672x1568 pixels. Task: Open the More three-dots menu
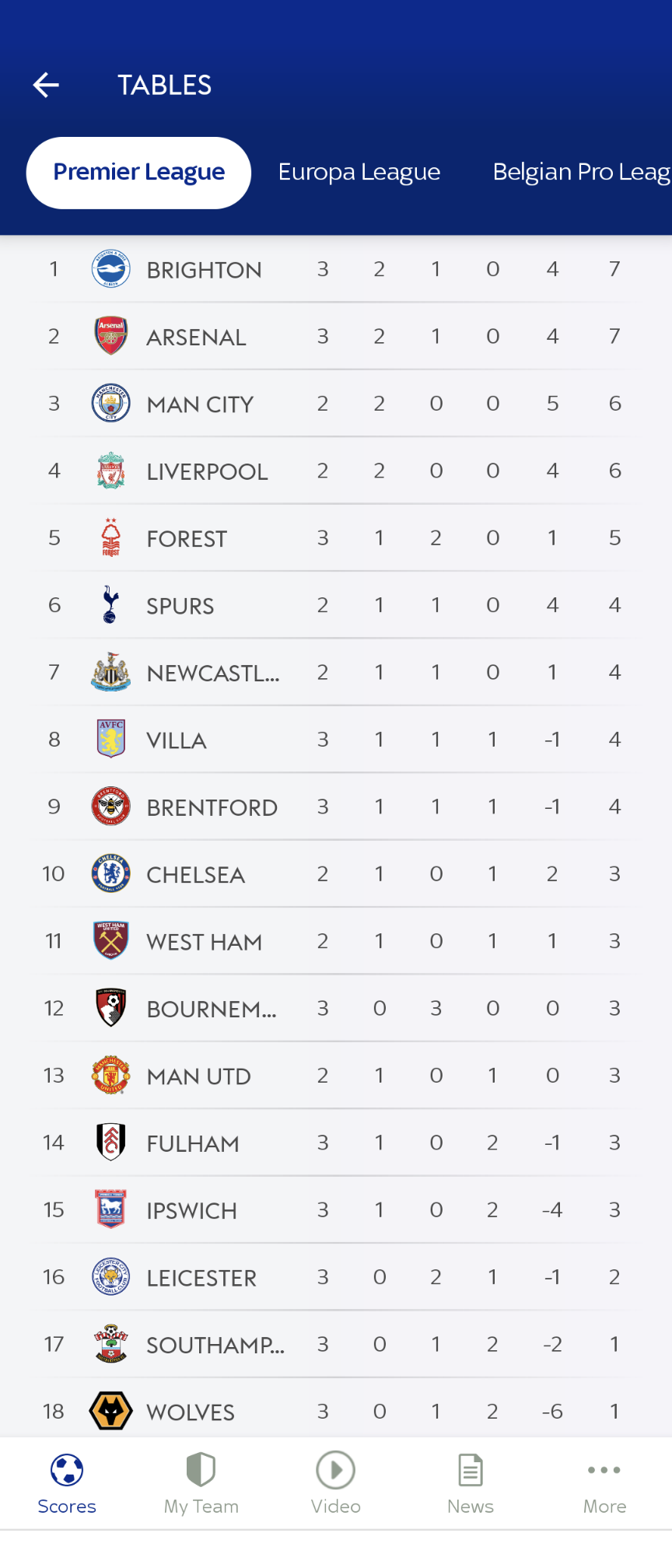point(604,1470)
